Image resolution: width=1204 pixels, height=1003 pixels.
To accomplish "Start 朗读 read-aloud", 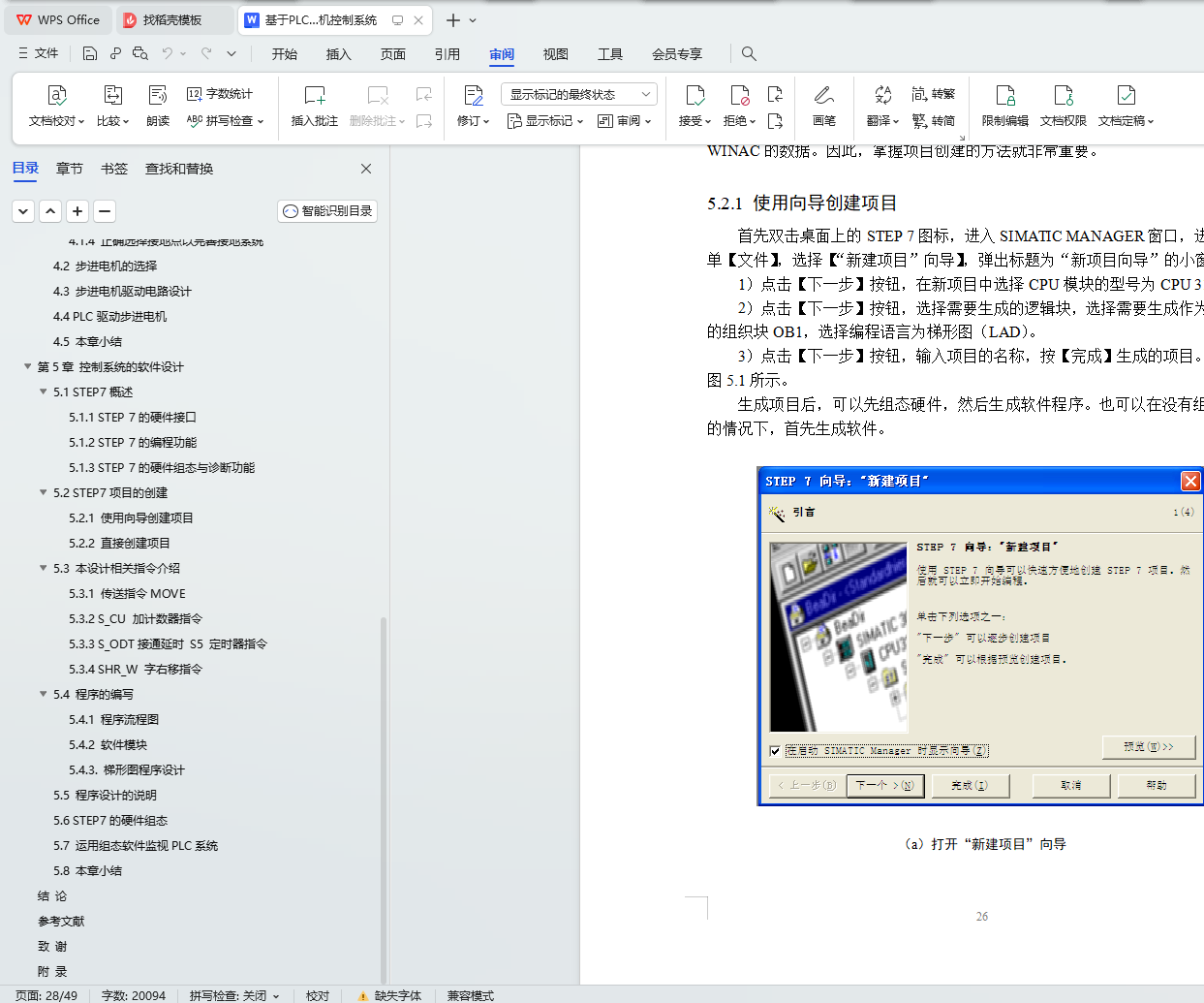I will click(x=158, y=106).
